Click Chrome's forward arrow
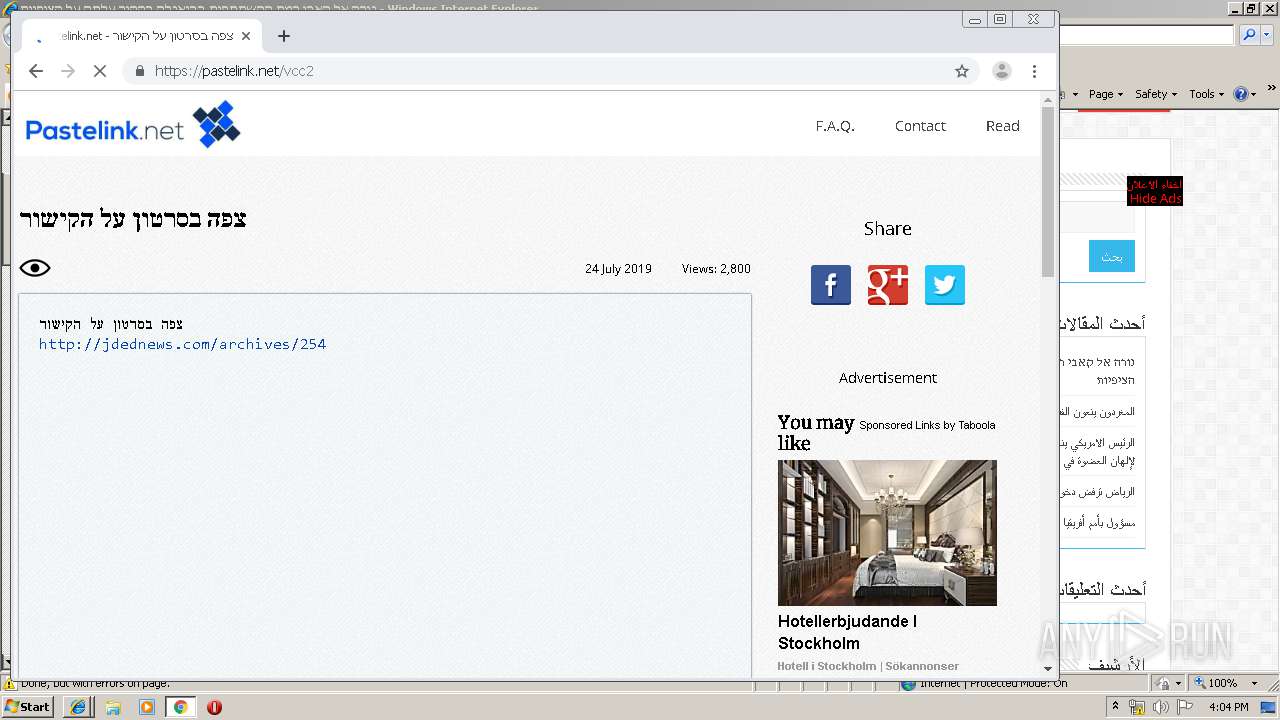Viewport: 1280px width, 720px height. point(68,71)
